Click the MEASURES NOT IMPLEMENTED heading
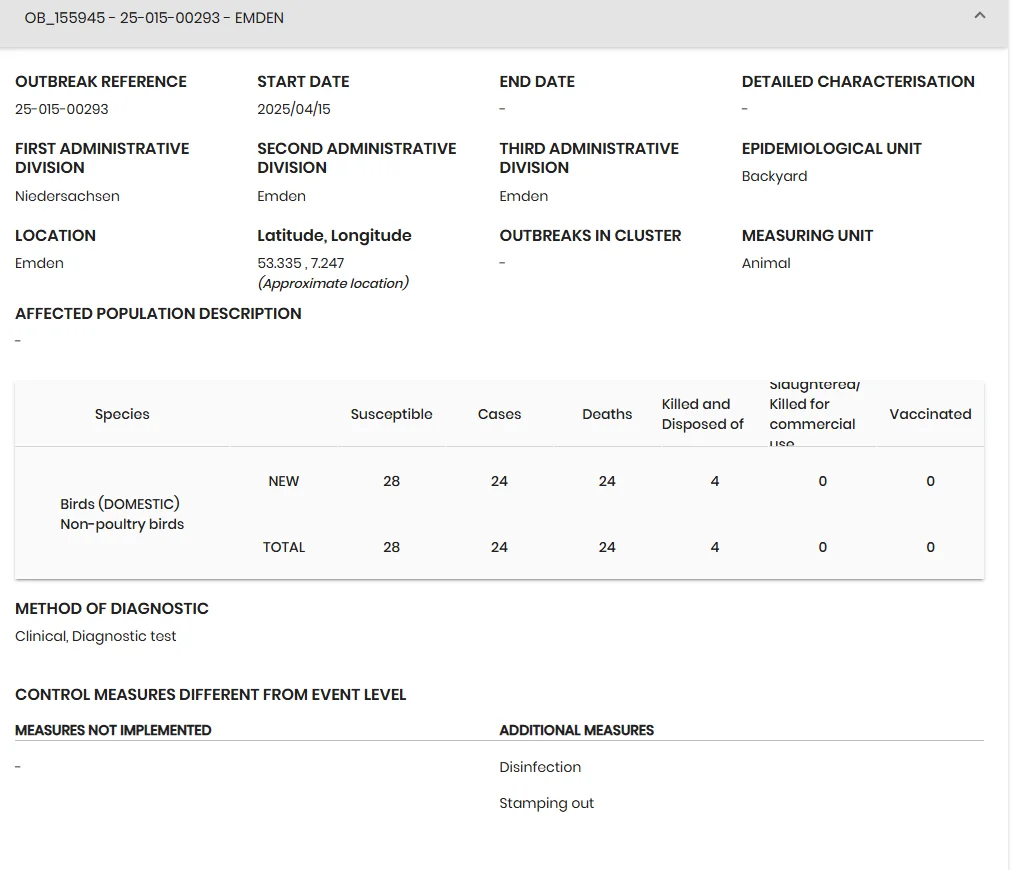The height and width of the screenshot is (870, 1027). coord(113,730)
